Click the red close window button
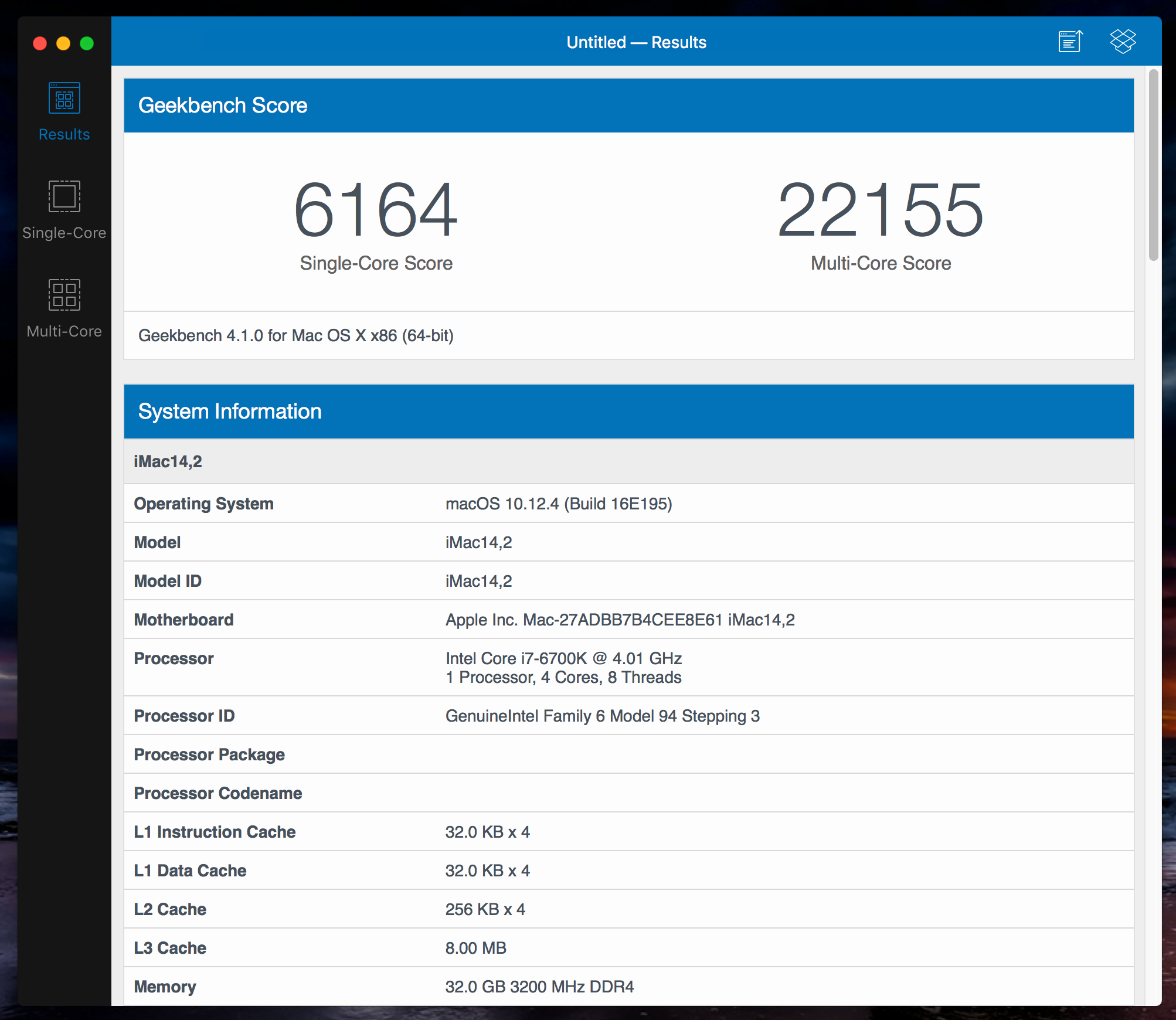The image size is (1176, 1020). coord(40,43)
